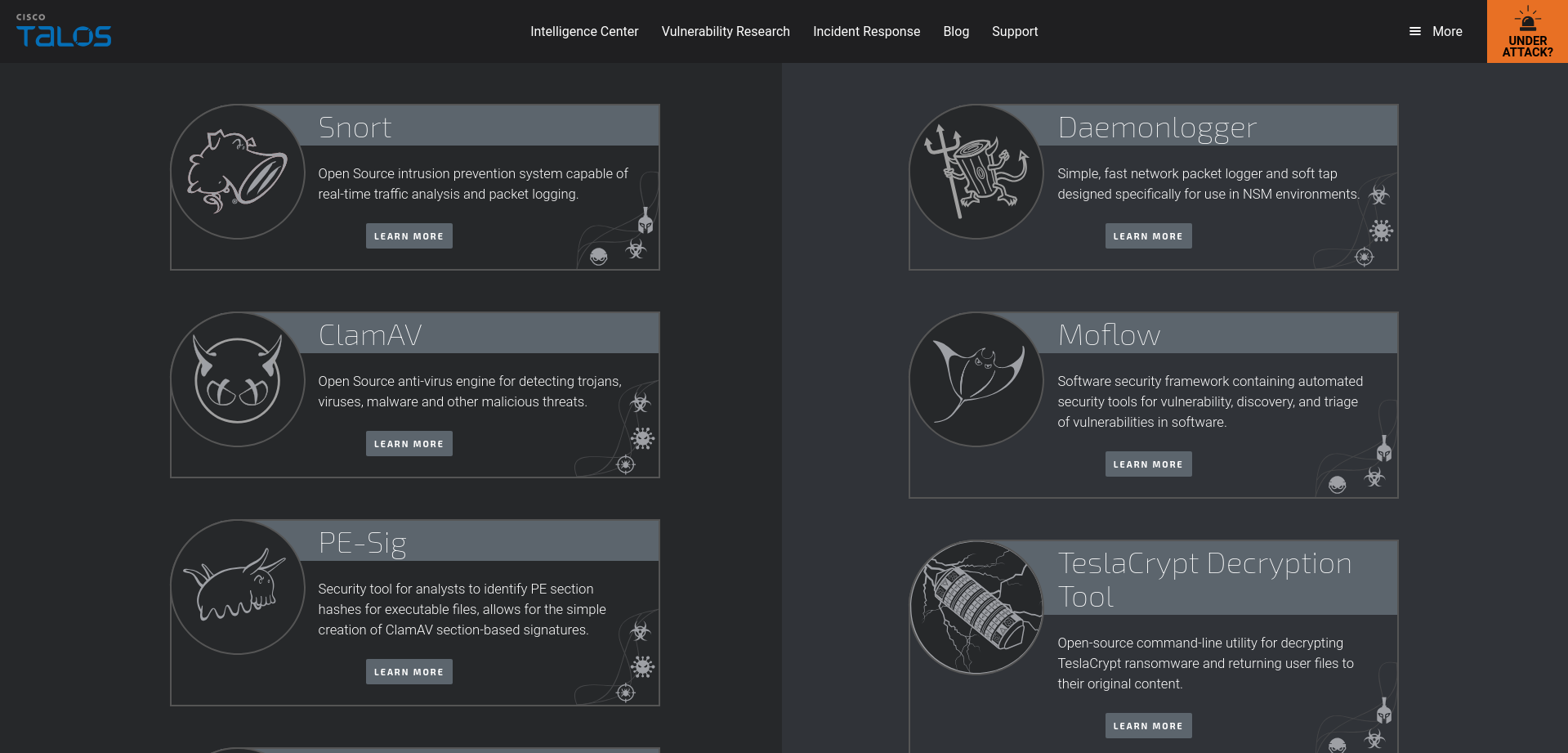Click the PE-Sig security tool description text
The image size is (1568, 753).
(462, 609)
